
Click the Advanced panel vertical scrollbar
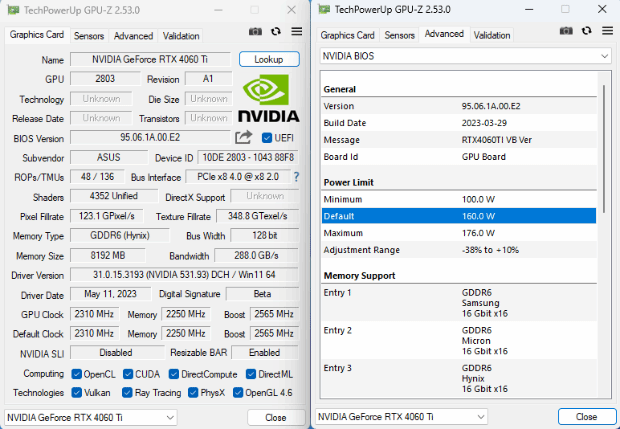pos(604,148)
